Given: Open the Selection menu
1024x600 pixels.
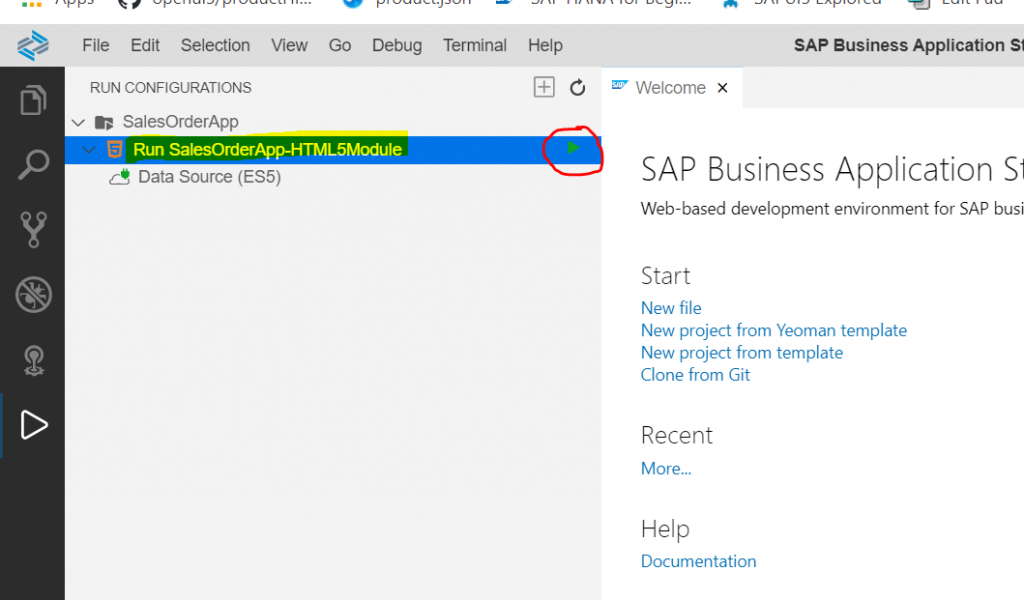Looking at the screenshot, I should (216, 45).
